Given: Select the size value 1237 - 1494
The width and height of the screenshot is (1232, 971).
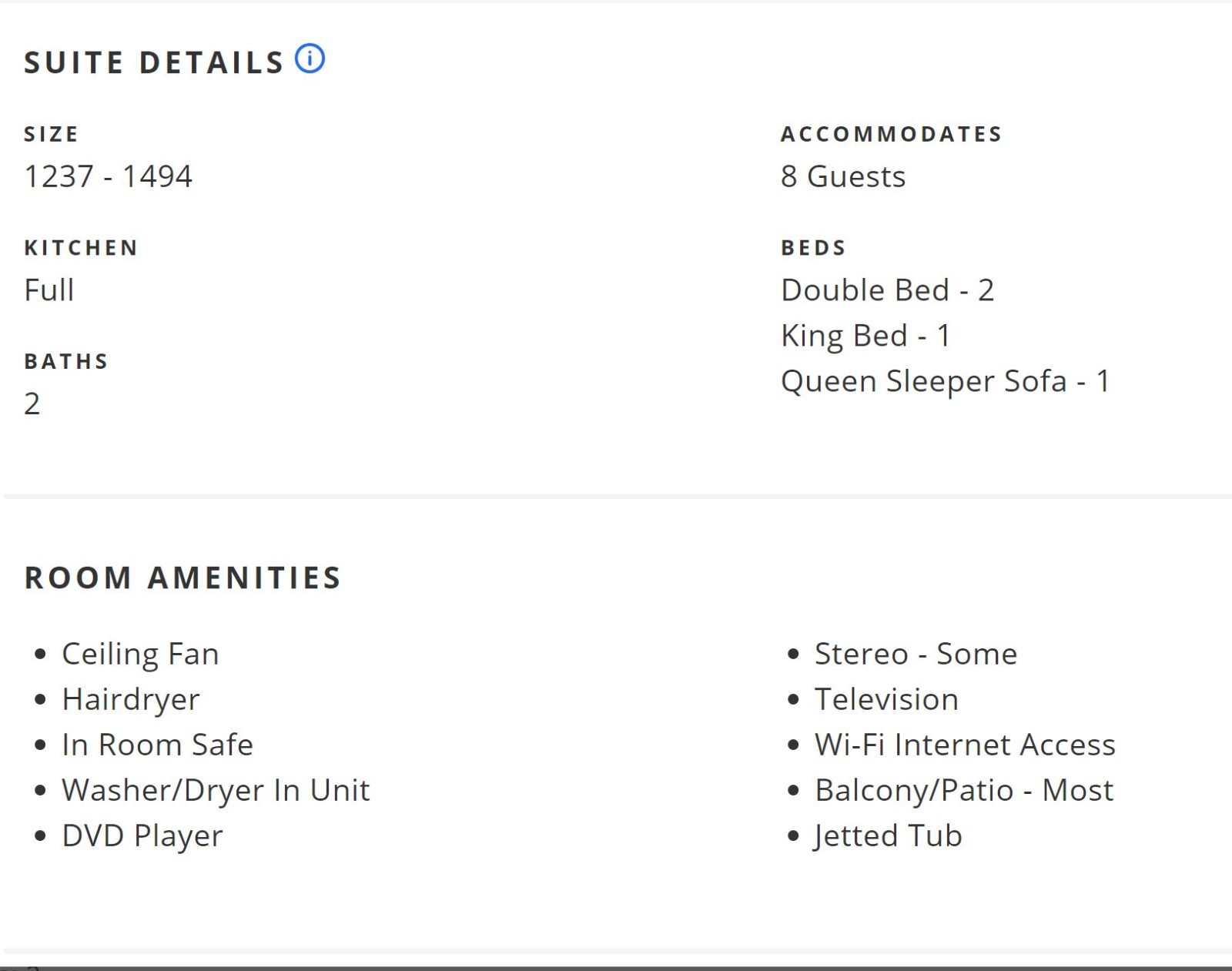Looking at the screenshot, I should 108,176.
